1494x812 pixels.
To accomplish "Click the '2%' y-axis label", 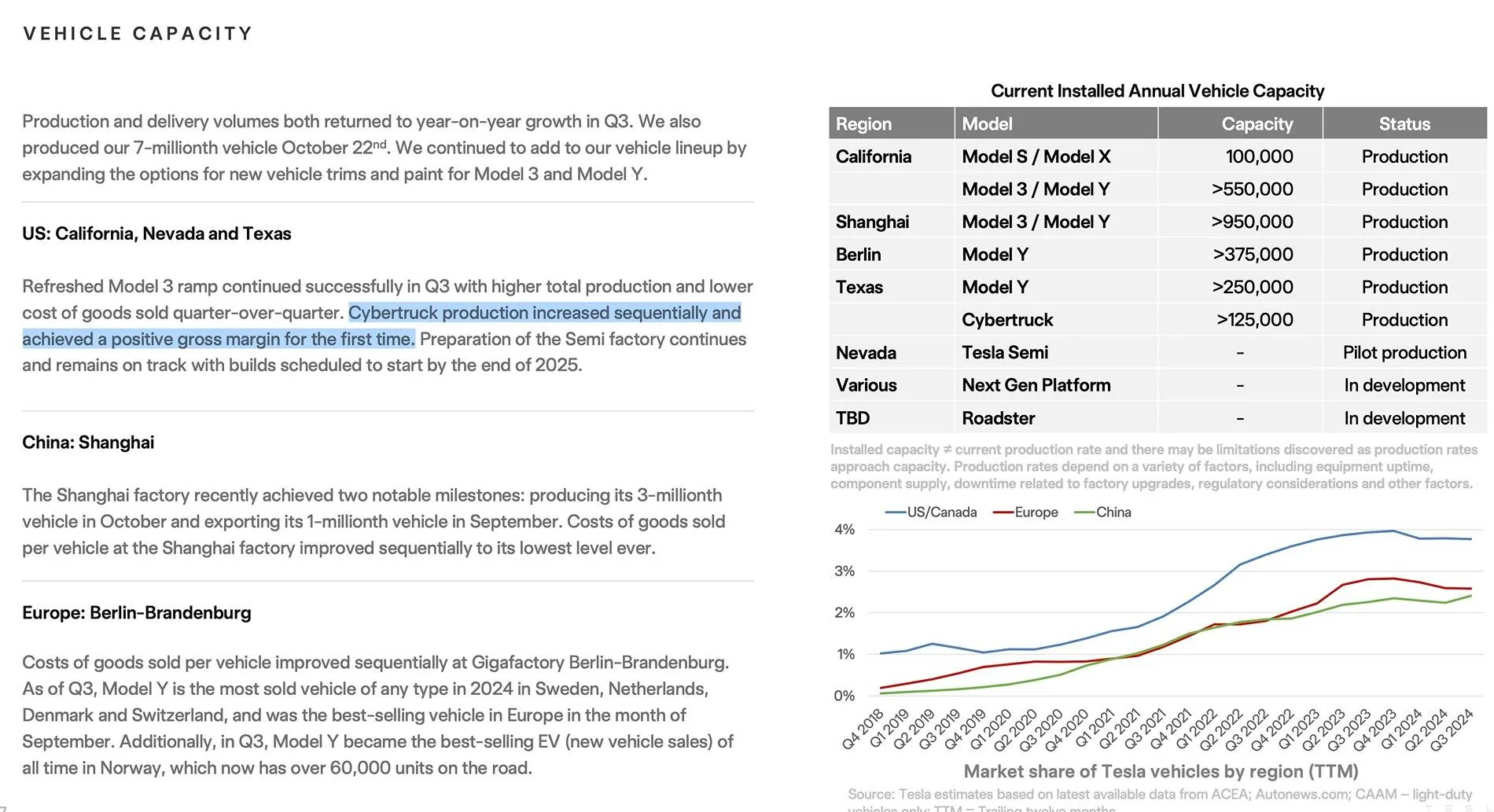I will [845, 613].
